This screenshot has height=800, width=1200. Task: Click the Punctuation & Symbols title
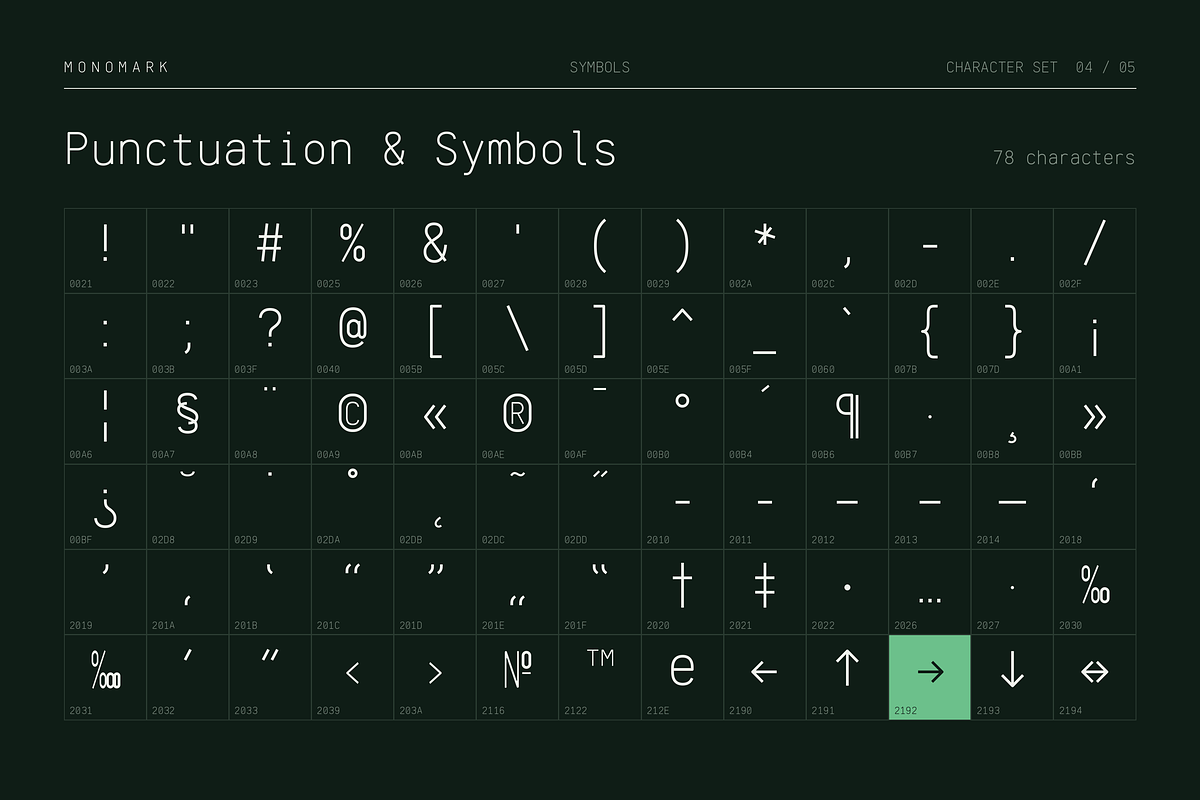point(340,149)
